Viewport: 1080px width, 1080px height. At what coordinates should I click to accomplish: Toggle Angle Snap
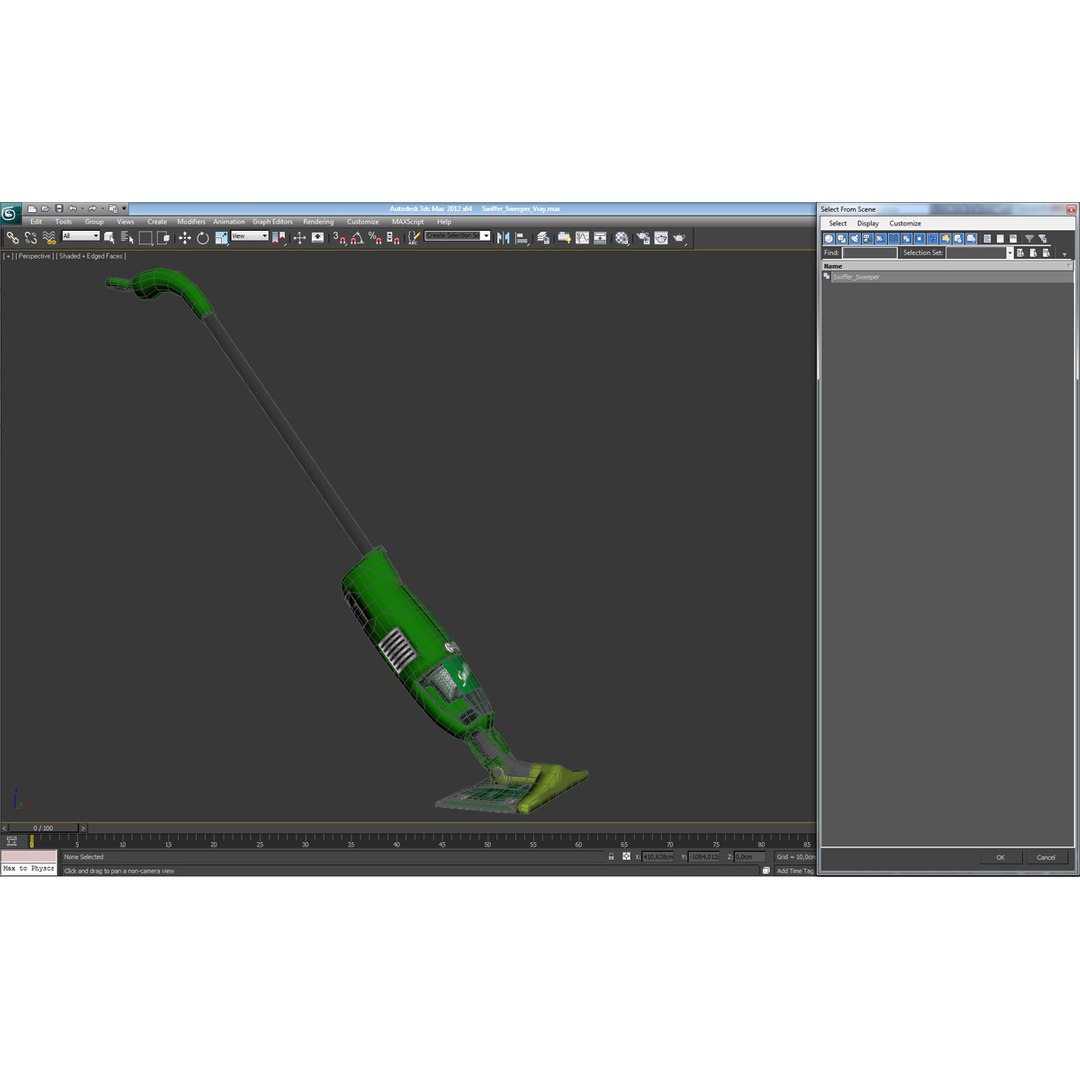click(x=357, y=238)
